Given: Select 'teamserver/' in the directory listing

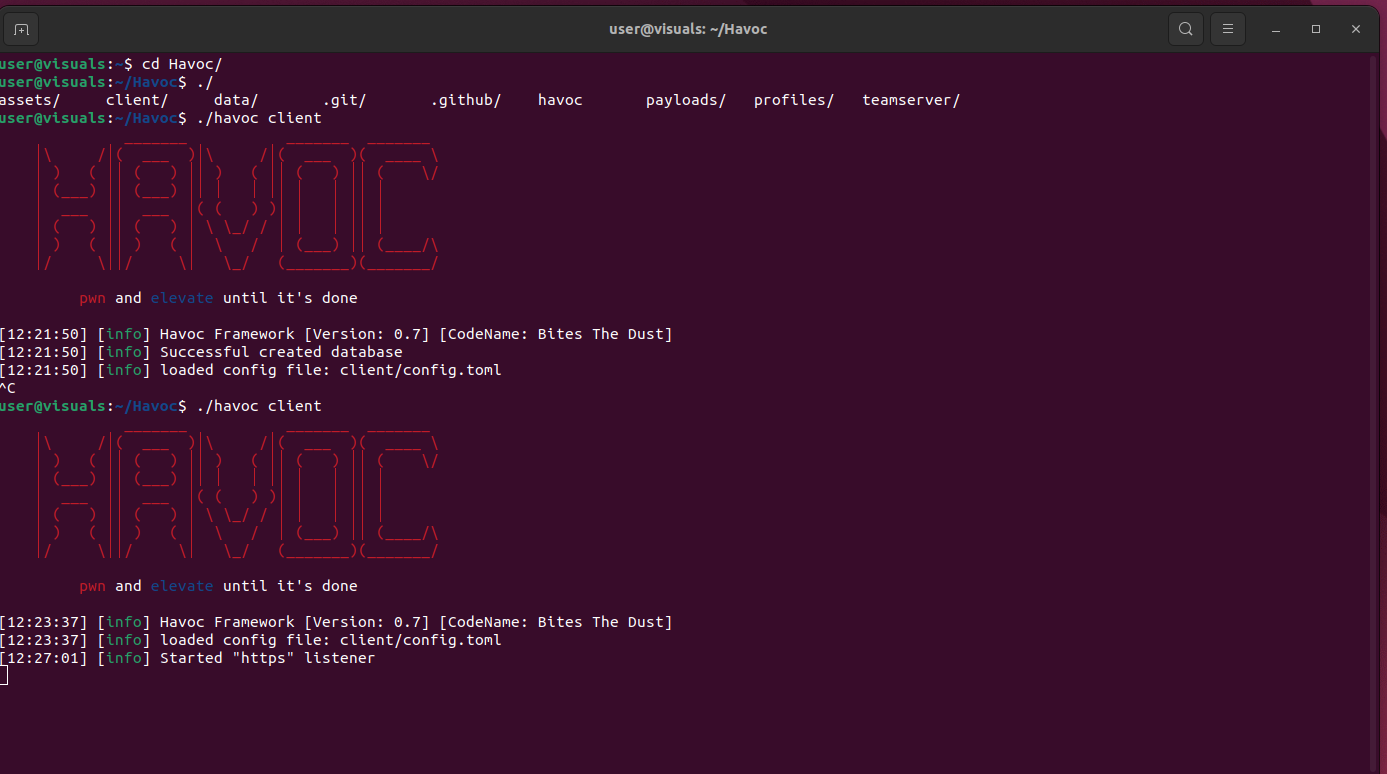Looking at the screenshot, I should (911, 100).
